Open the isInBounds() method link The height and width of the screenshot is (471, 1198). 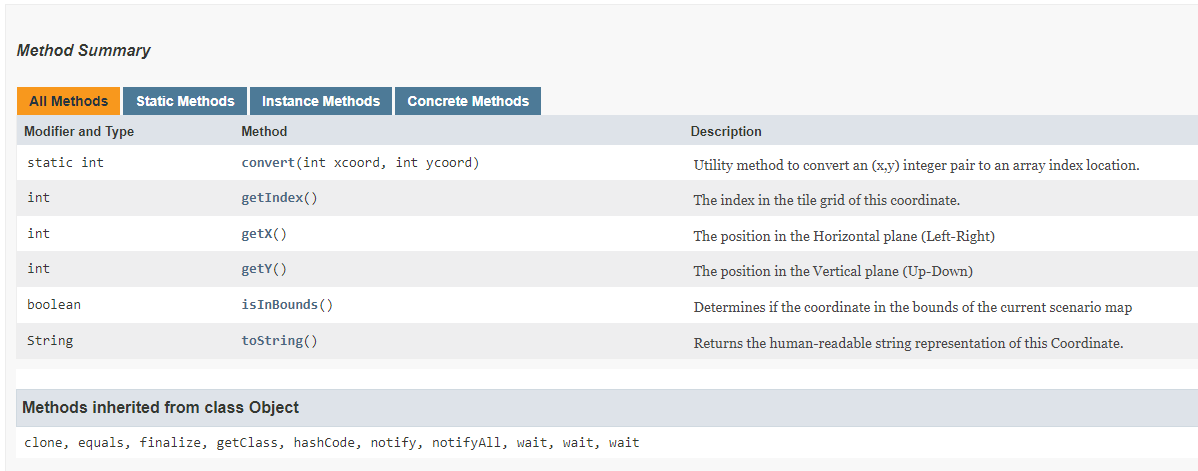tap(287, 305)
